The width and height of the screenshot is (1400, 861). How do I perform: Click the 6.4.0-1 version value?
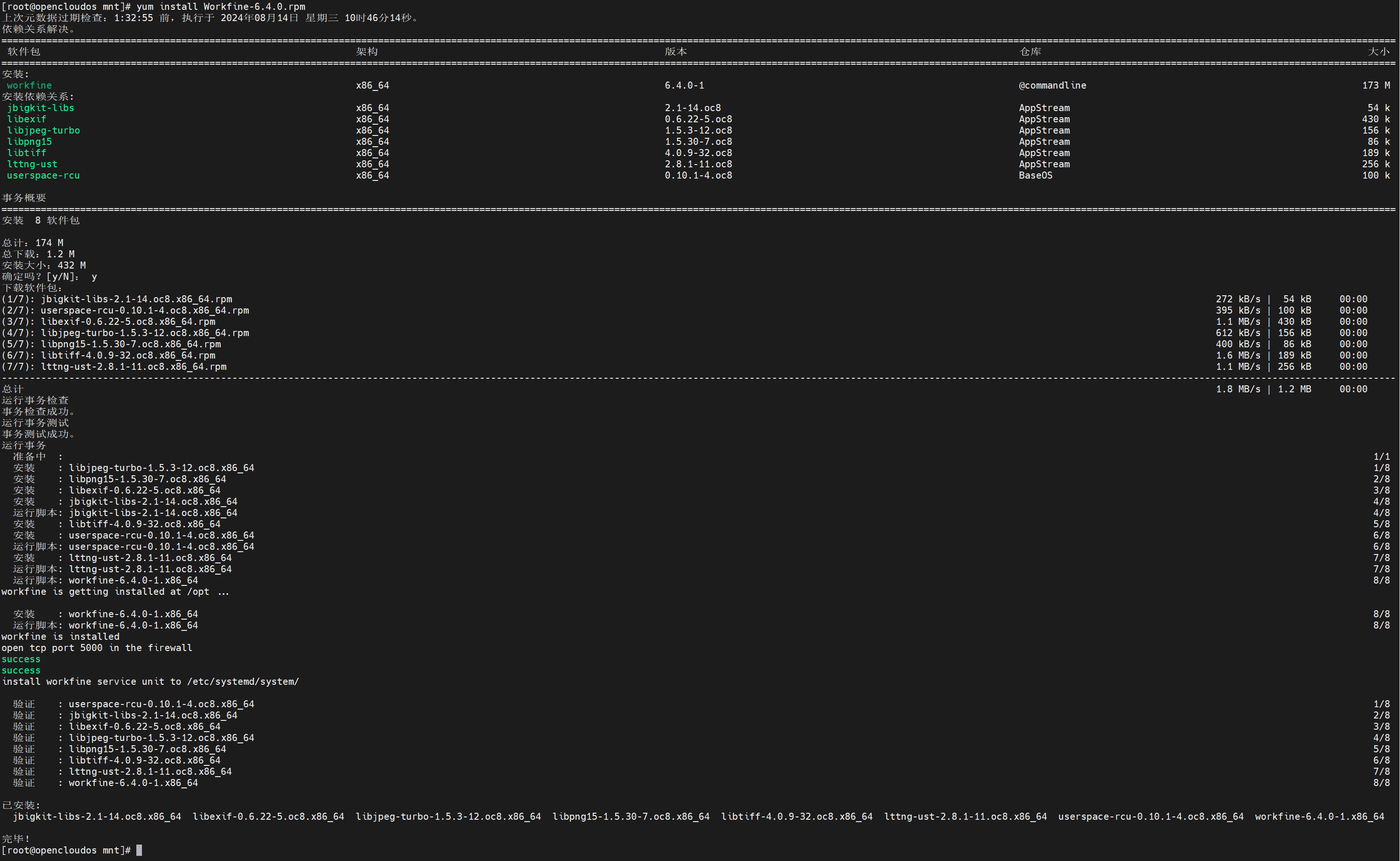click(684, 85)
